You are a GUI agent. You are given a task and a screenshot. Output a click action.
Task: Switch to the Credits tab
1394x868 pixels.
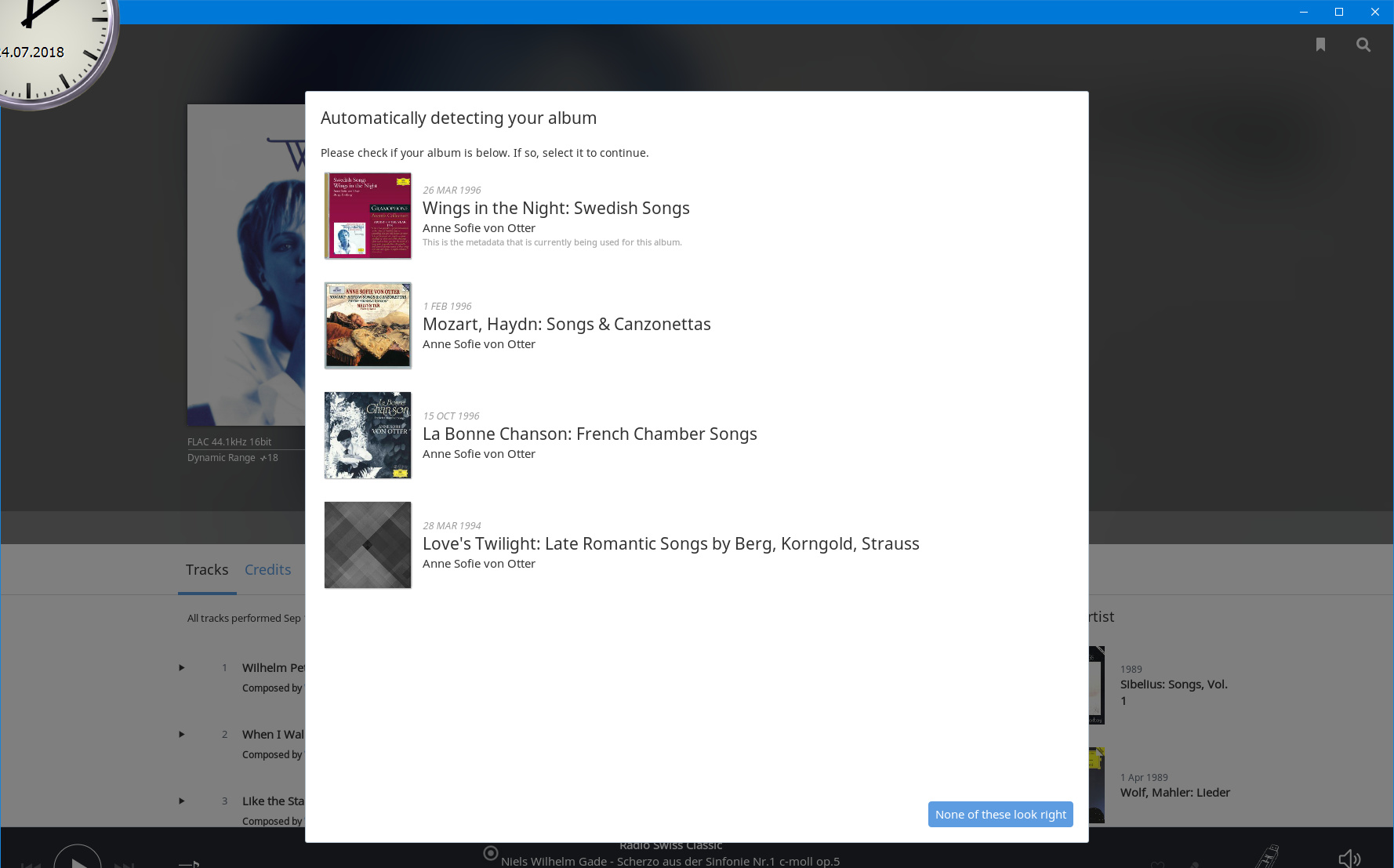click(267, 570)
